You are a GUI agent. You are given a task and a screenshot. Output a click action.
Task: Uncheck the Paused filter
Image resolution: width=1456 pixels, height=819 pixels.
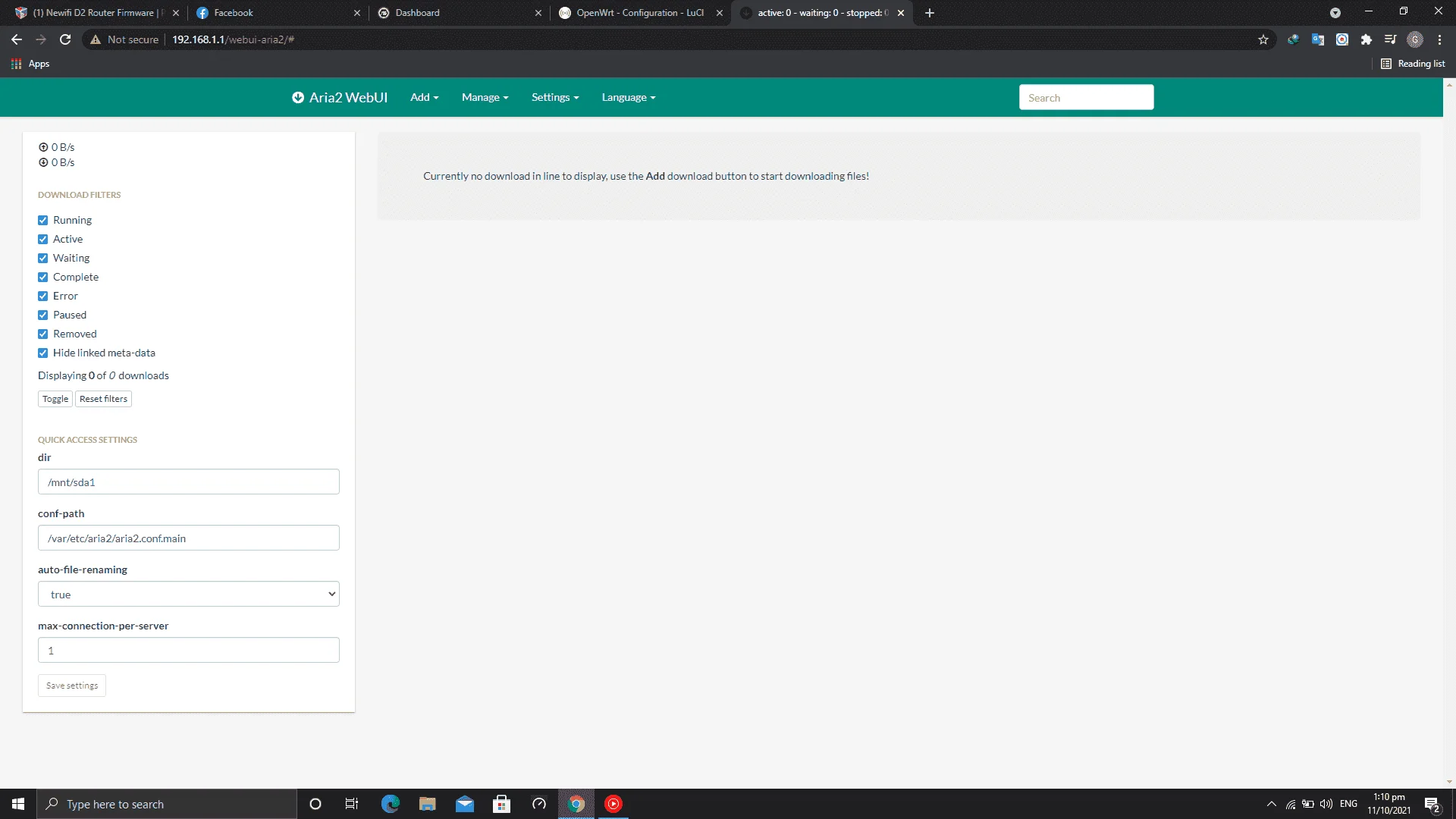click(43, 315)
